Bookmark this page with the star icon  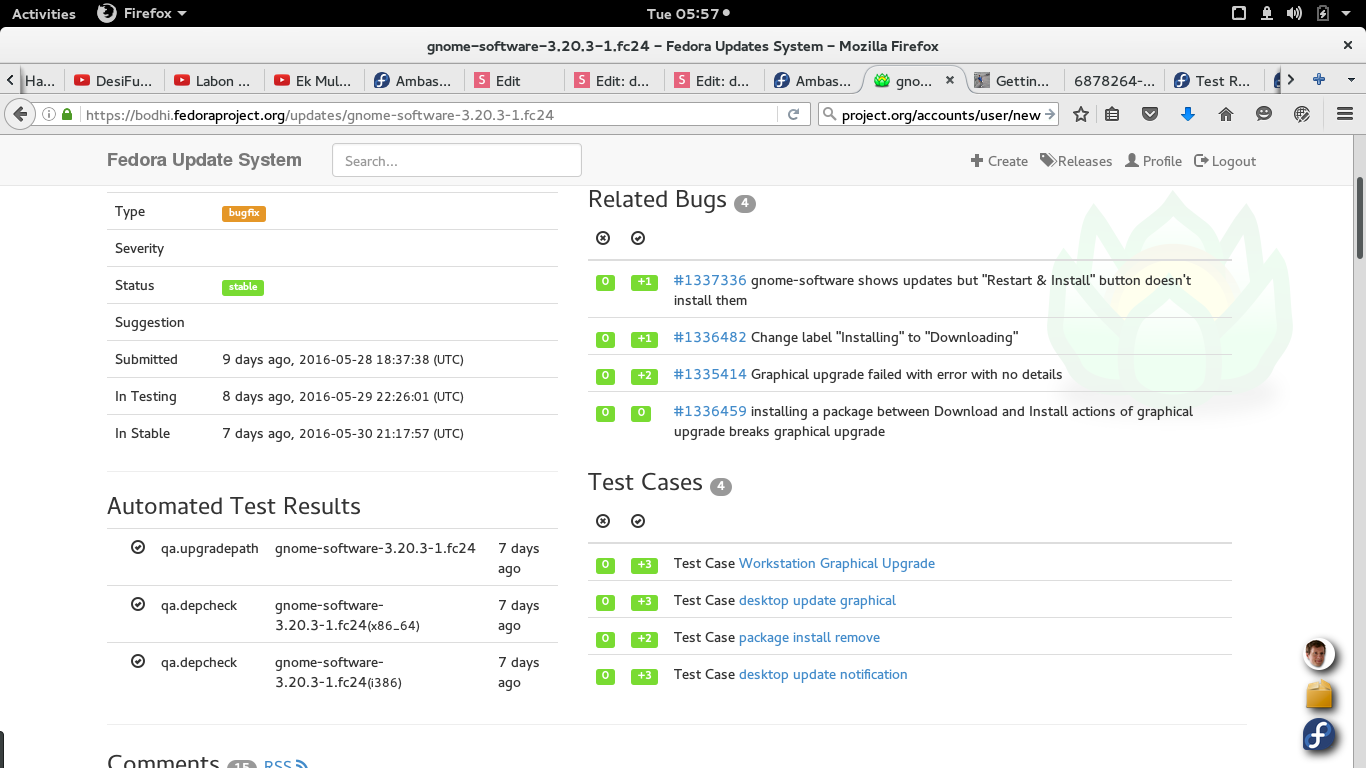coord(1081,114)
